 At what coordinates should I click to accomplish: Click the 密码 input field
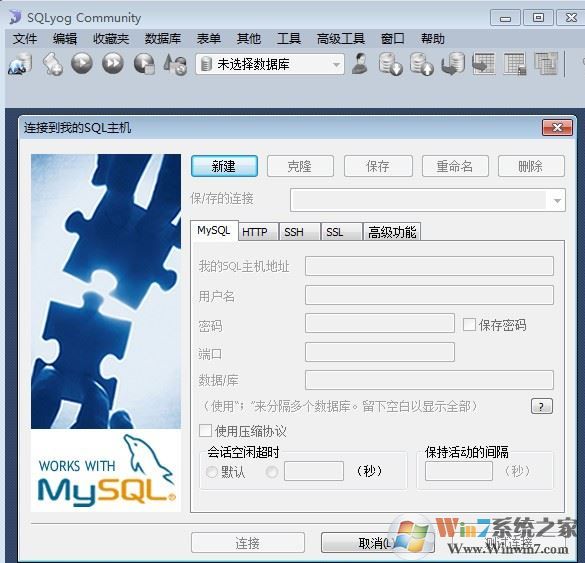(x=380, y=323)
